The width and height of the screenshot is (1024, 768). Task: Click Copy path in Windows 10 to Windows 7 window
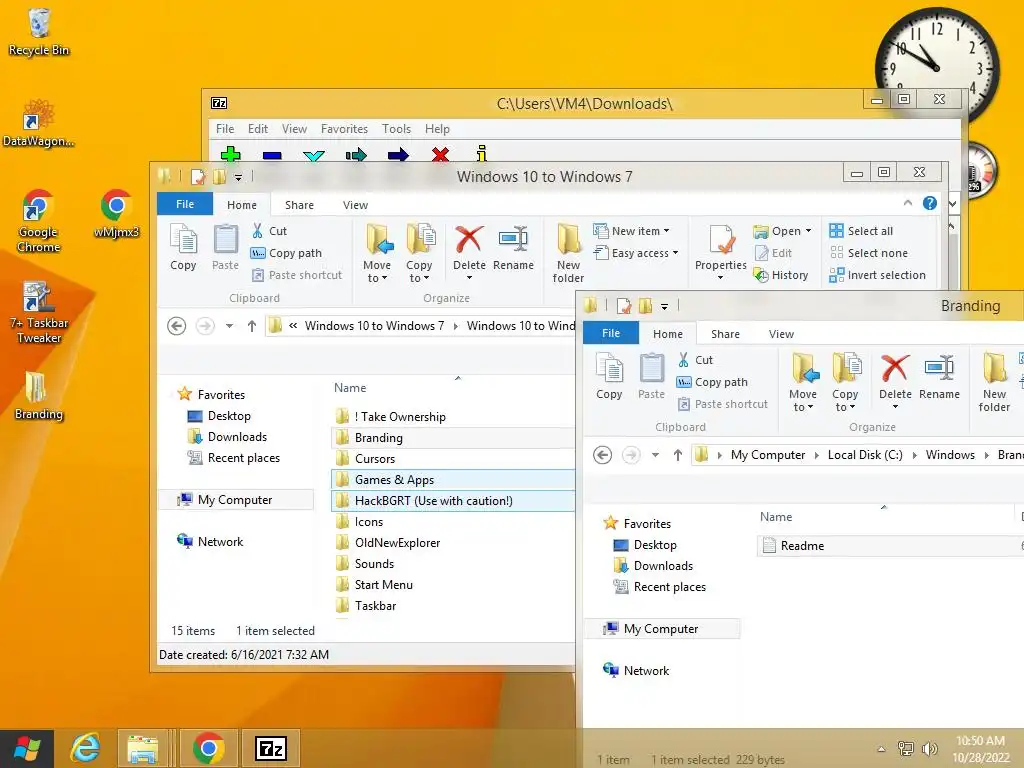(x=287, y=253)
